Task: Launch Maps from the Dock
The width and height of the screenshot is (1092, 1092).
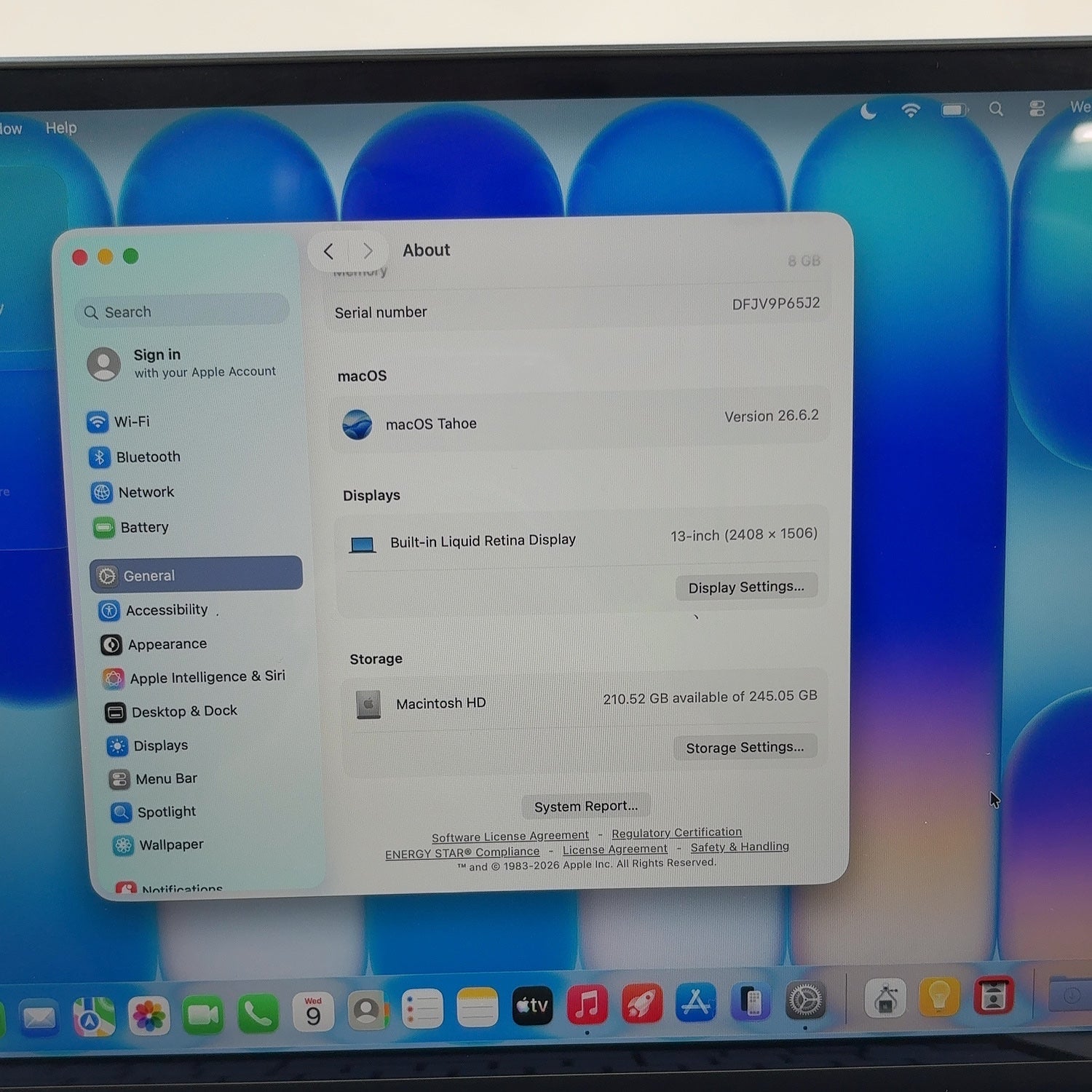Action: tap(94, 1016)
